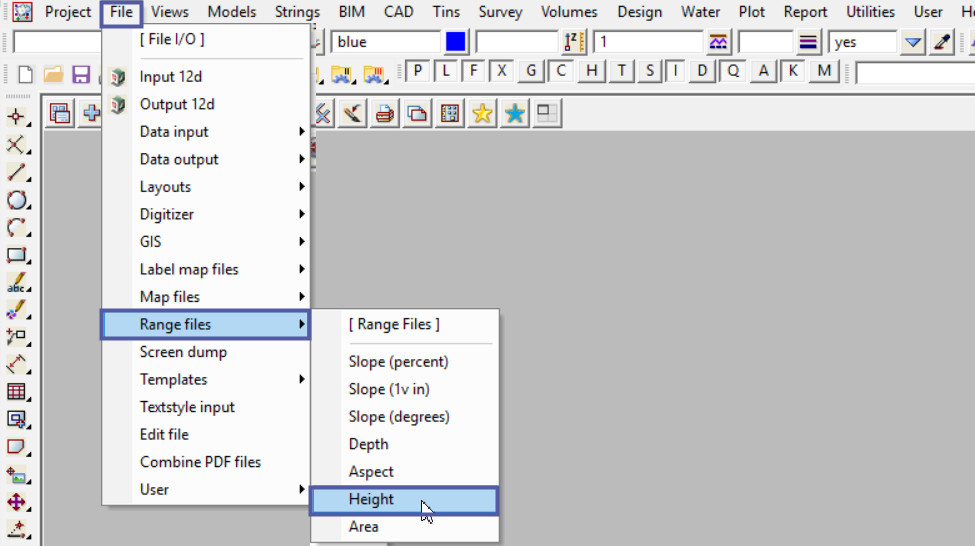The height and width of the screenshot is (546, 975).
Task: Expand the GIS submenu
Action: [206, 242]
